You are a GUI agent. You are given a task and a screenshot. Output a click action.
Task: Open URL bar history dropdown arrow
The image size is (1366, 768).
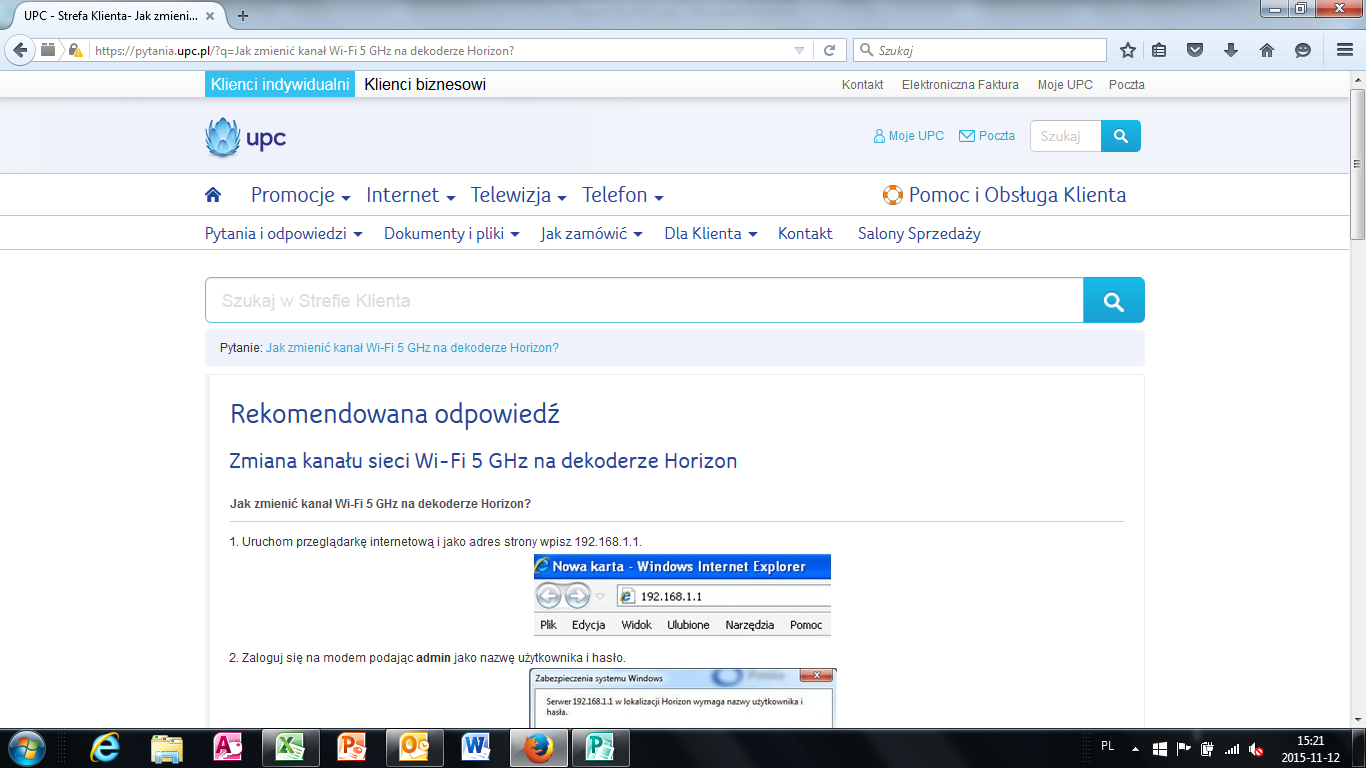click(799, 50)
